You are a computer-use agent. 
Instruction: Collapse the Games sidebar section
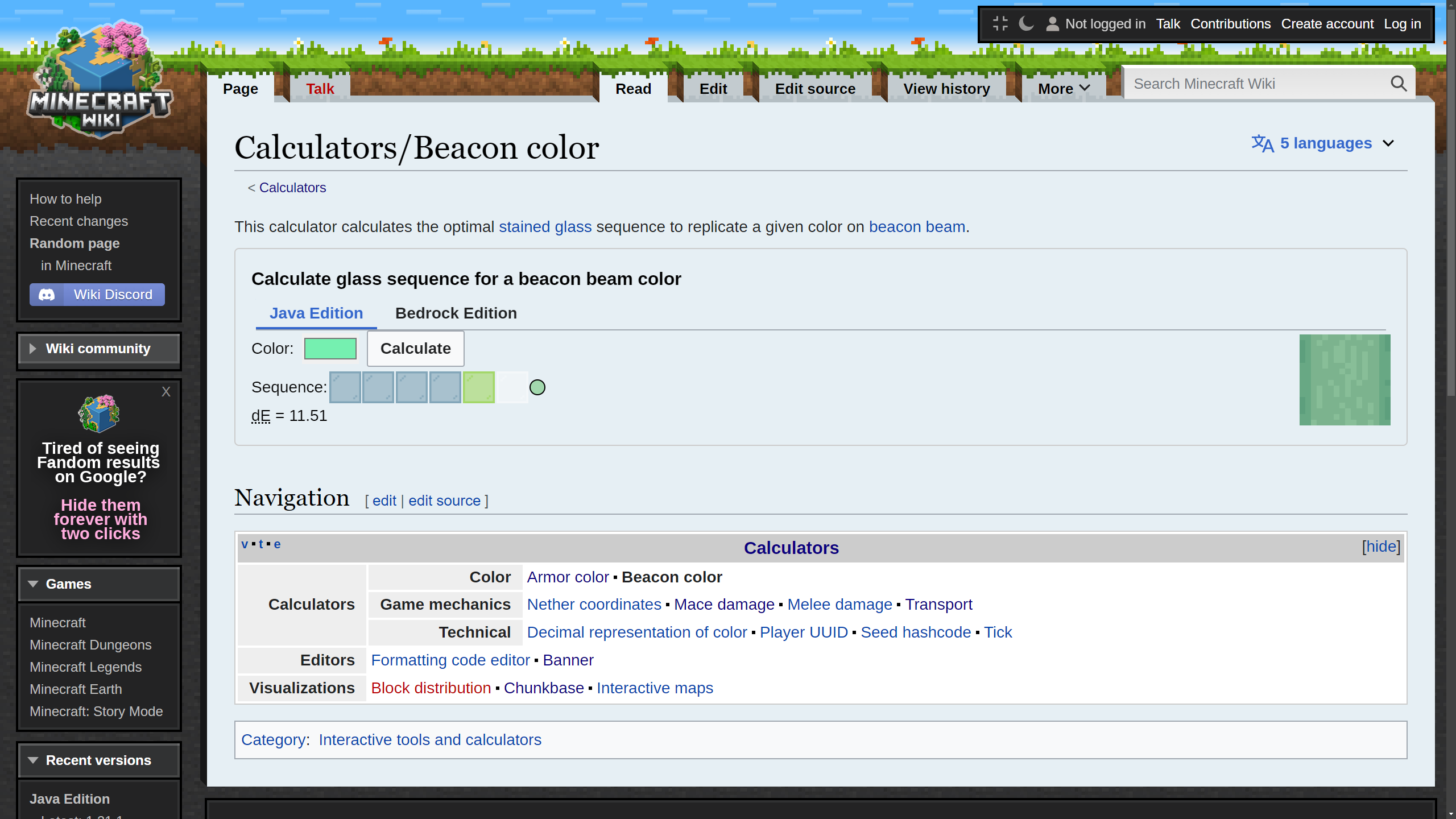[32, 584]
